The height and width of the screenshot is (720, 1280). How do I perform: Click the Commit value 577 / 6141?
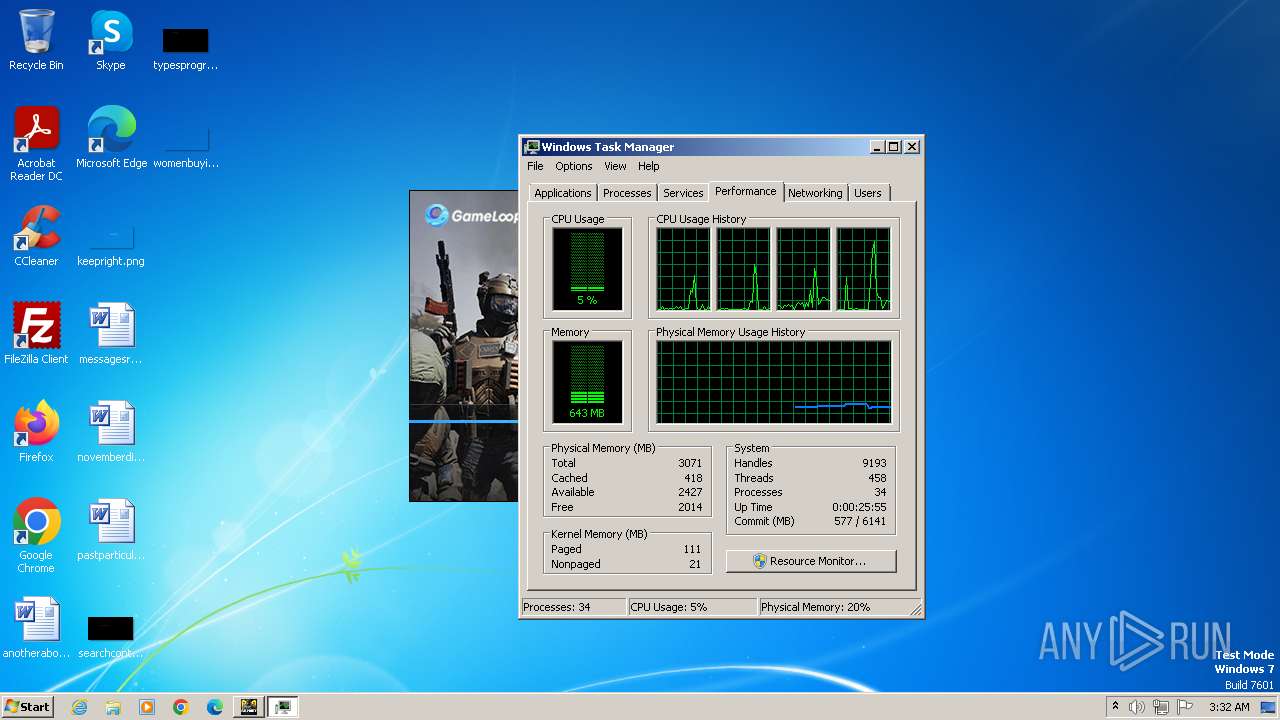click(861, 521)
